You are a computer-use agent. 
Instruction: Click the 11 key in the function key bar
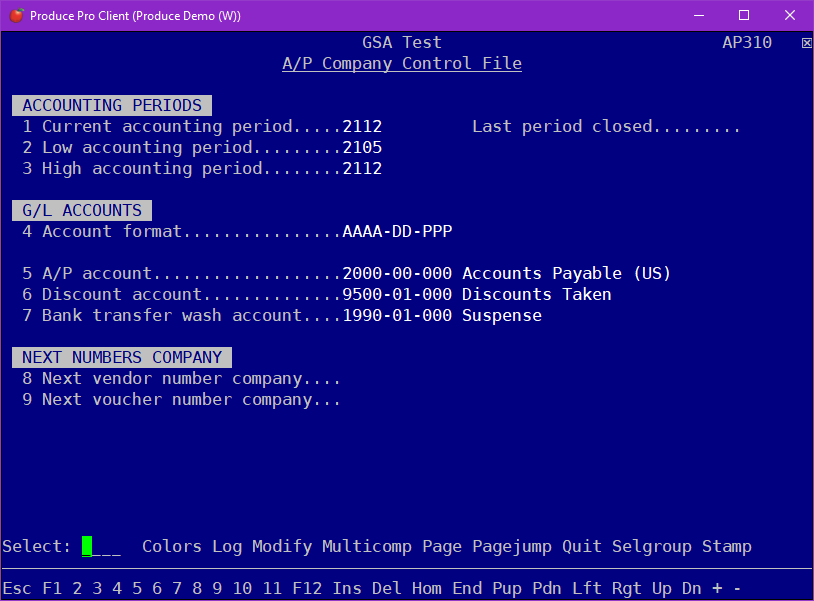[x=272, y=589]
